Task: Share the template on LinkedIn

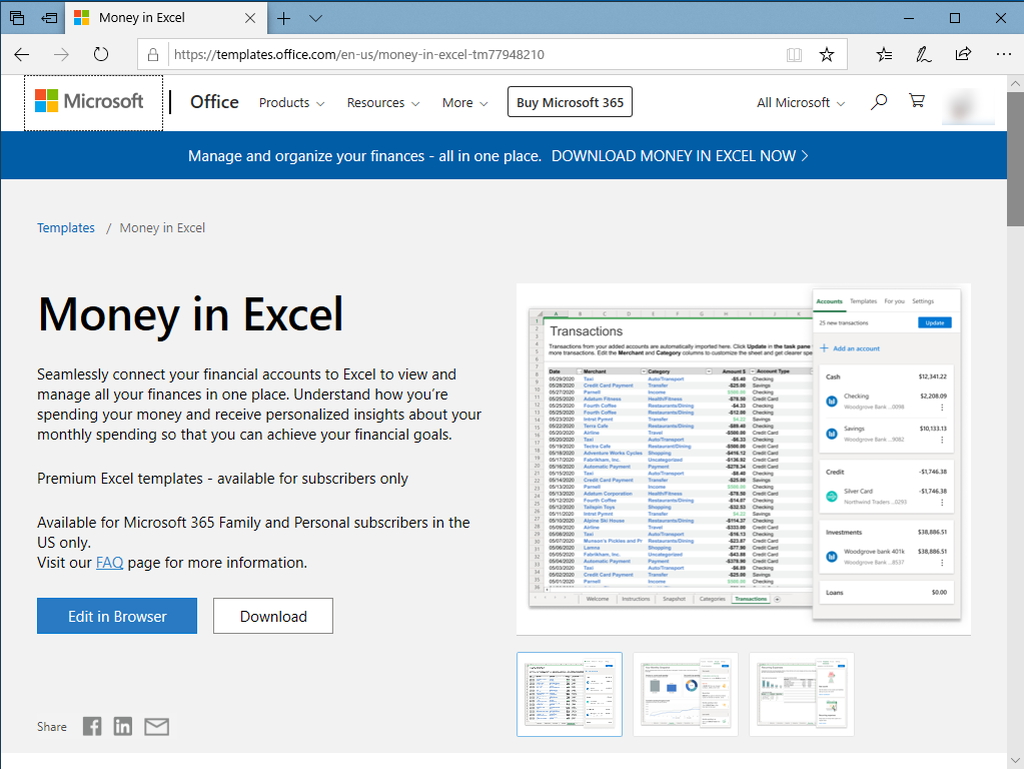Action: (x=123, y=726)
